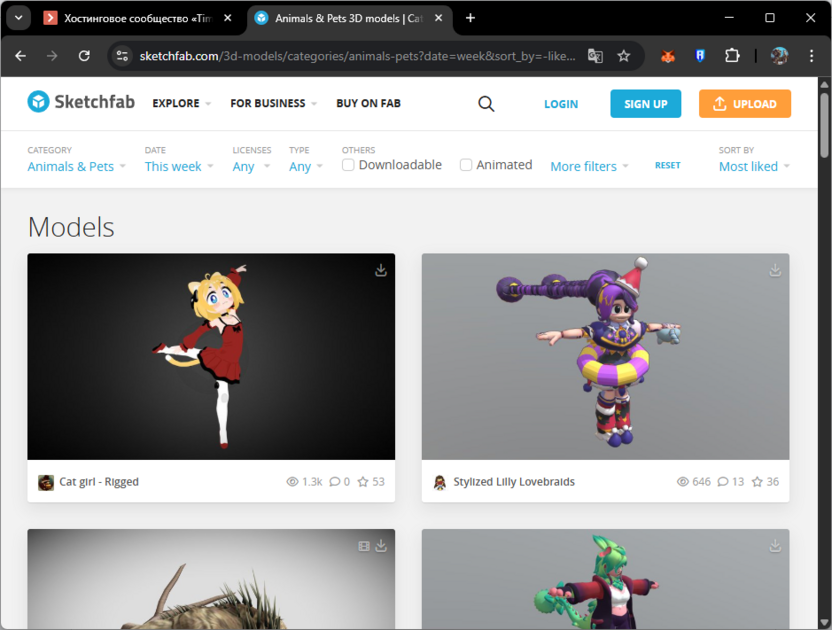Download icon on Cat girl thumbnail
The height and width of the screenshot is (630, 832).
(x=381, y=270)
